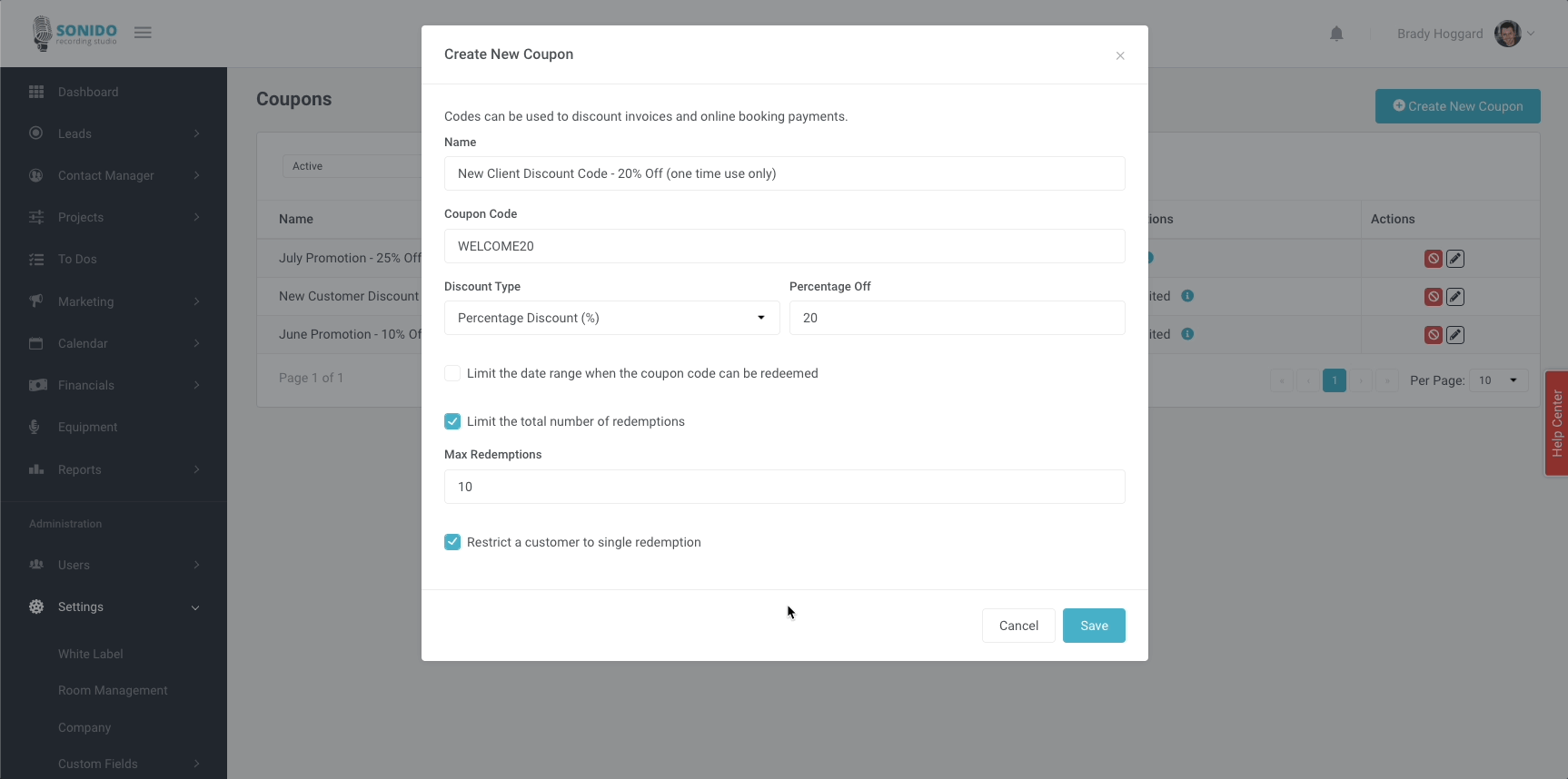This screenshot has width=1568, height=779.
Task: Click the notification bell icon
Action: pyautogui.click(x=1336, y=34)
